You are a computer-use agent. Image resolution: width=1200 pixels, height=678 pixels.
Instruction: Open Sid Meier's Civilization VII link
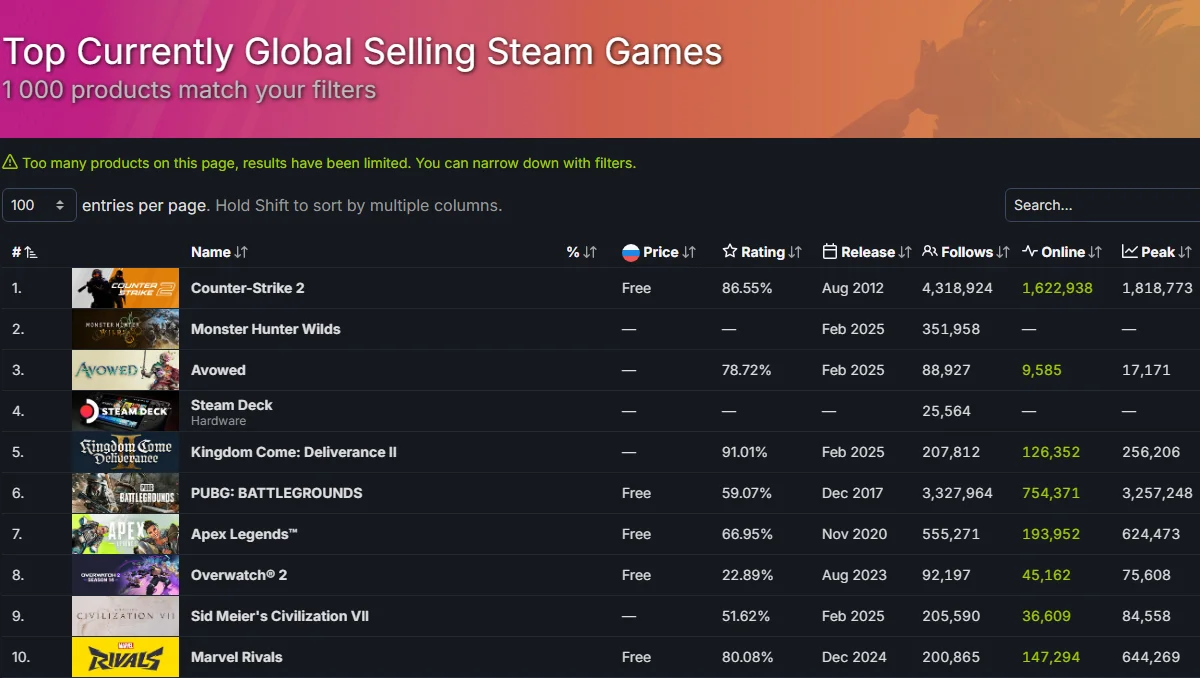[x=280, y=616]
